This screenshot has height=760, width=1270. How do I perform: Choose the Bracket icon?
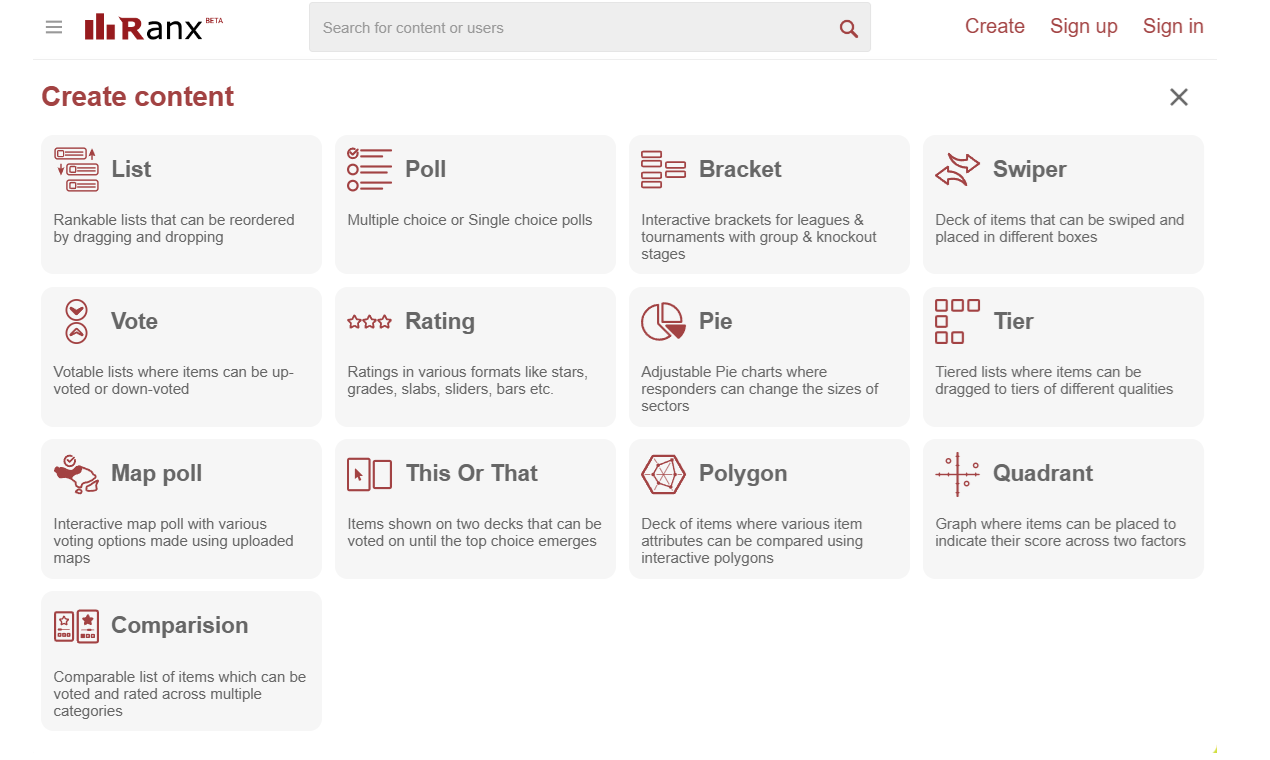tap(663, 169)
